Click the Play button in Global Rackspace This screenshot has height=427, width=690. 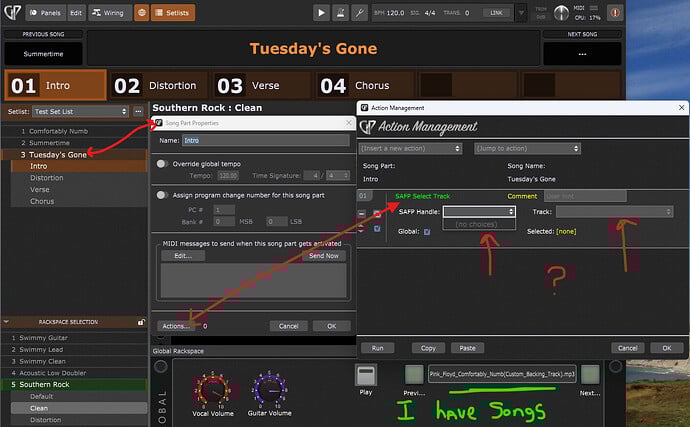click(x=365, y=376)
